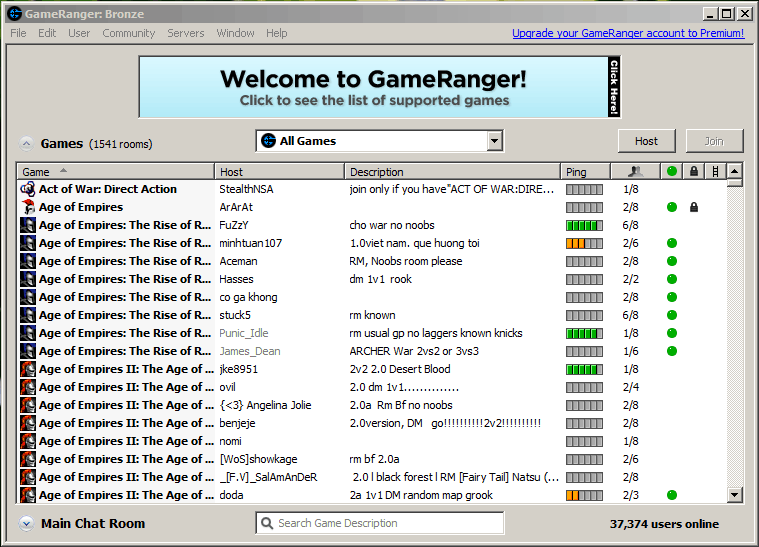Click the game icon in jke8951's row

pyautogui.click(x=28, y=369)
